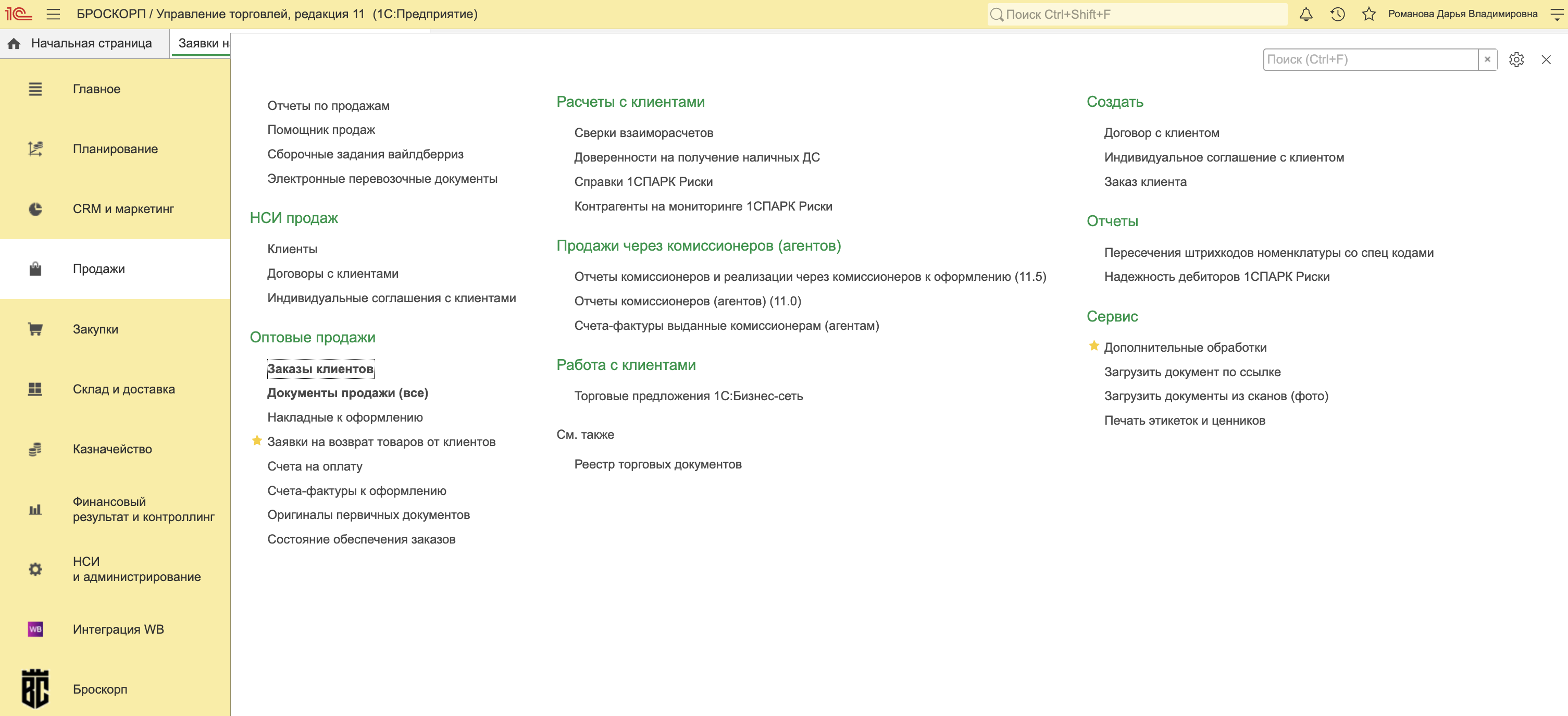
Task: Toggle favorite star for Заявки на возврат товаров
Action: (257, 441)
